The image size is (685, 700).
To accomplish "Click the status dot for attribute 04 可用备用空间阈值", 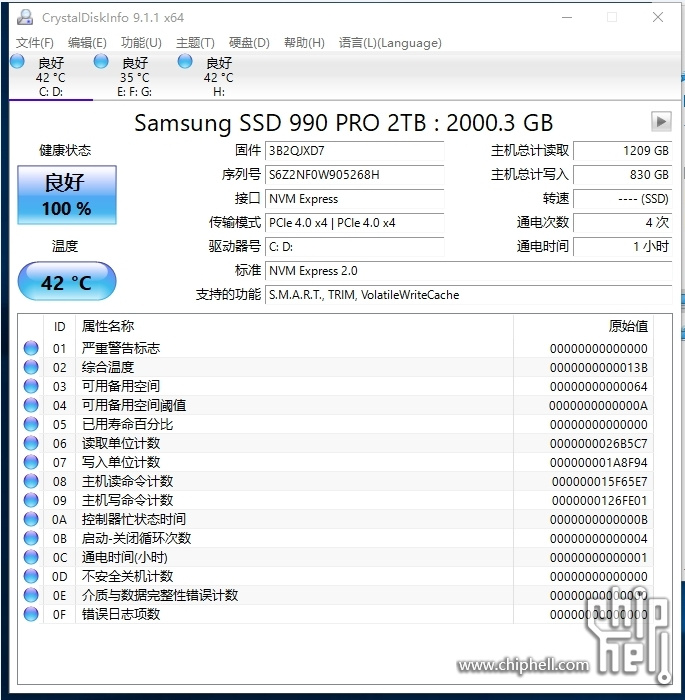I will pyautogui.click(x=31, y=405).
